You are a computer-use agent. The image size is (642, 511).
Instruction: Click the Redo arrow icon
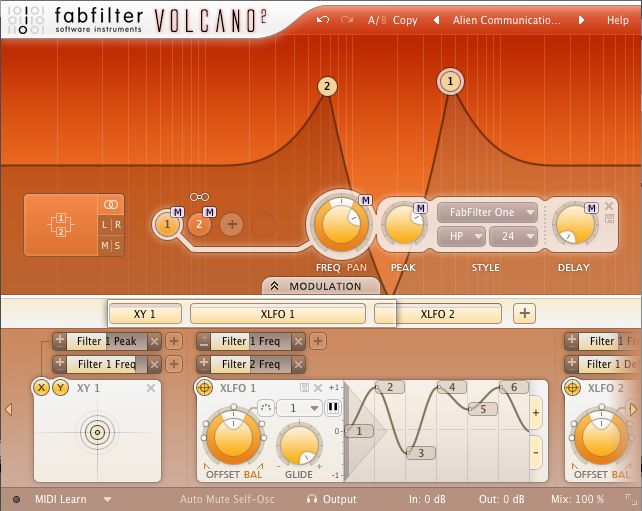click(x=347, y=20)
